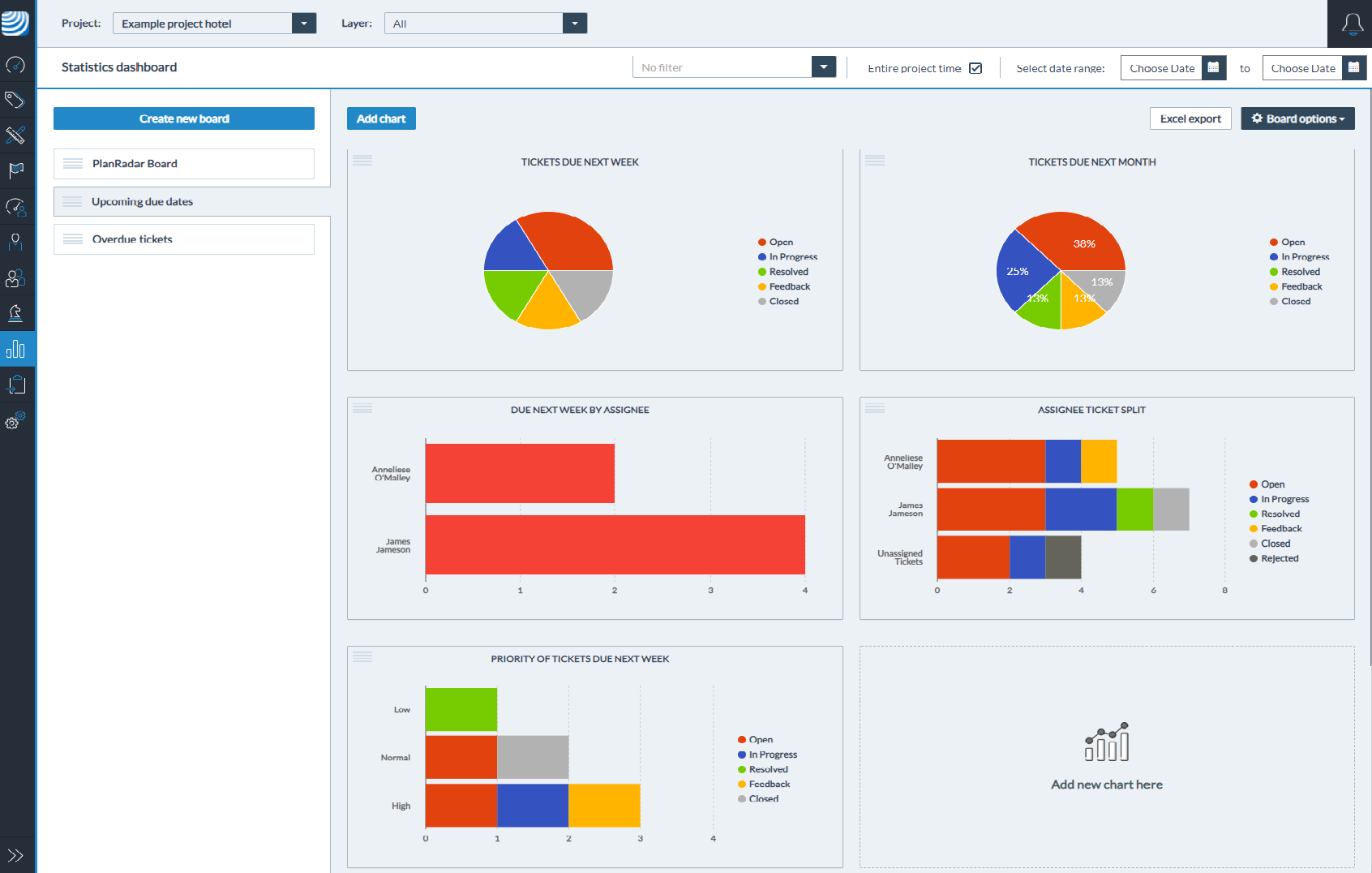Click the ruler and pencil plans icon
Image resolution: width=1372 pixels, height=873 pixels.
point(15,135)
